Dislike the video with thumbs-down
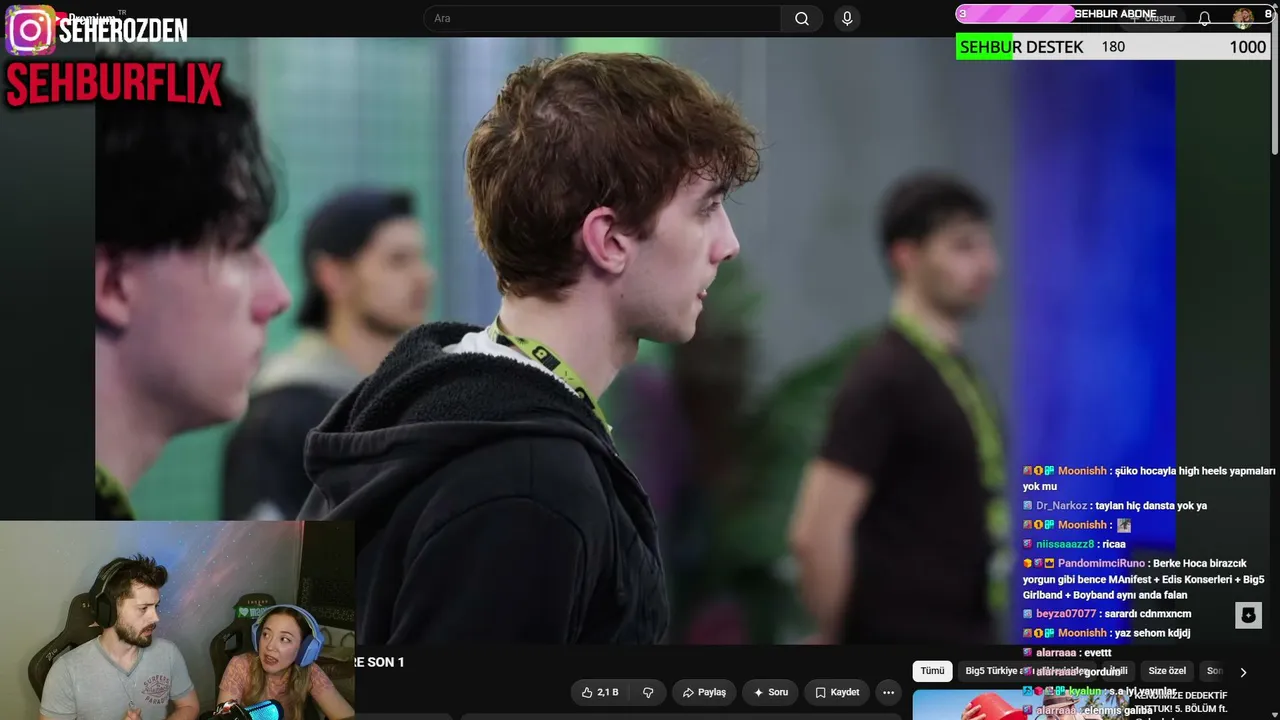The height and width of the screenshot is (720, 1280). (648, 692)
